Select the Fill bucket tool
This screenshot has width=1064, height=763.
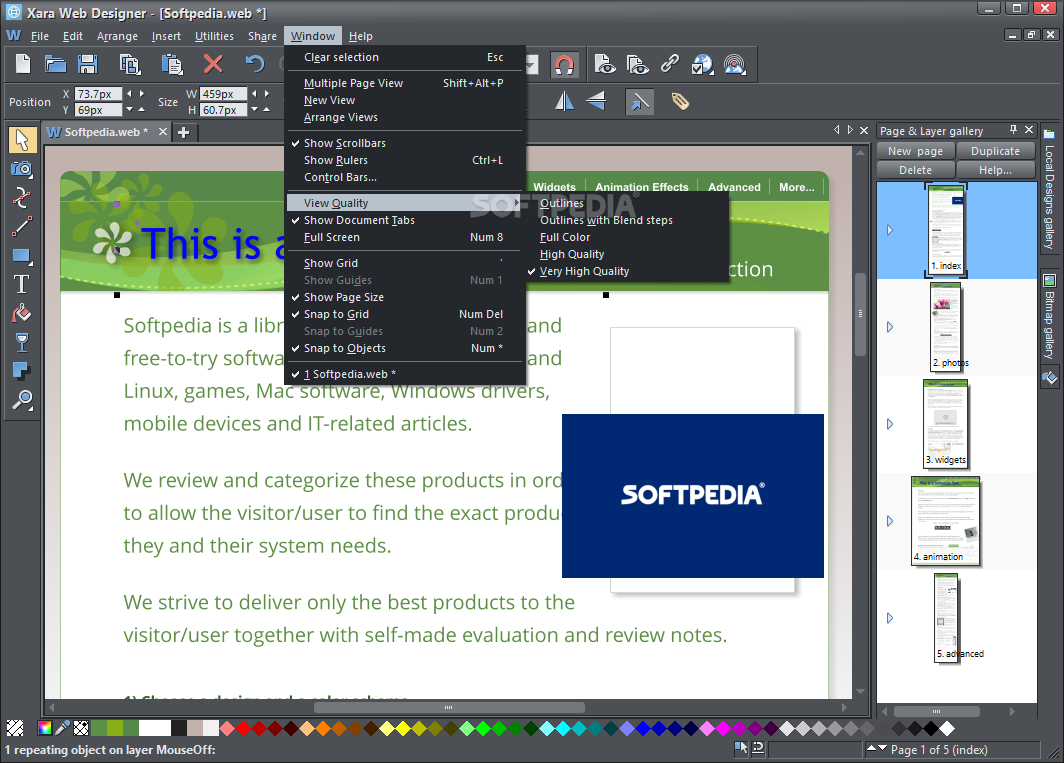coord(22,314)
